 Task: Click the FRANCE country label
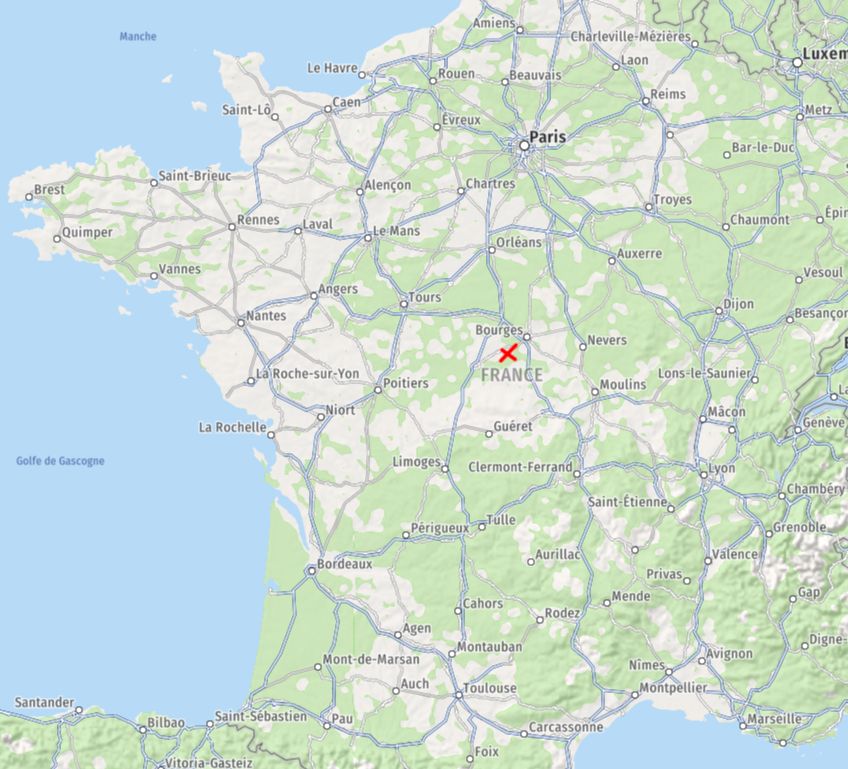[x=512, y=375]
